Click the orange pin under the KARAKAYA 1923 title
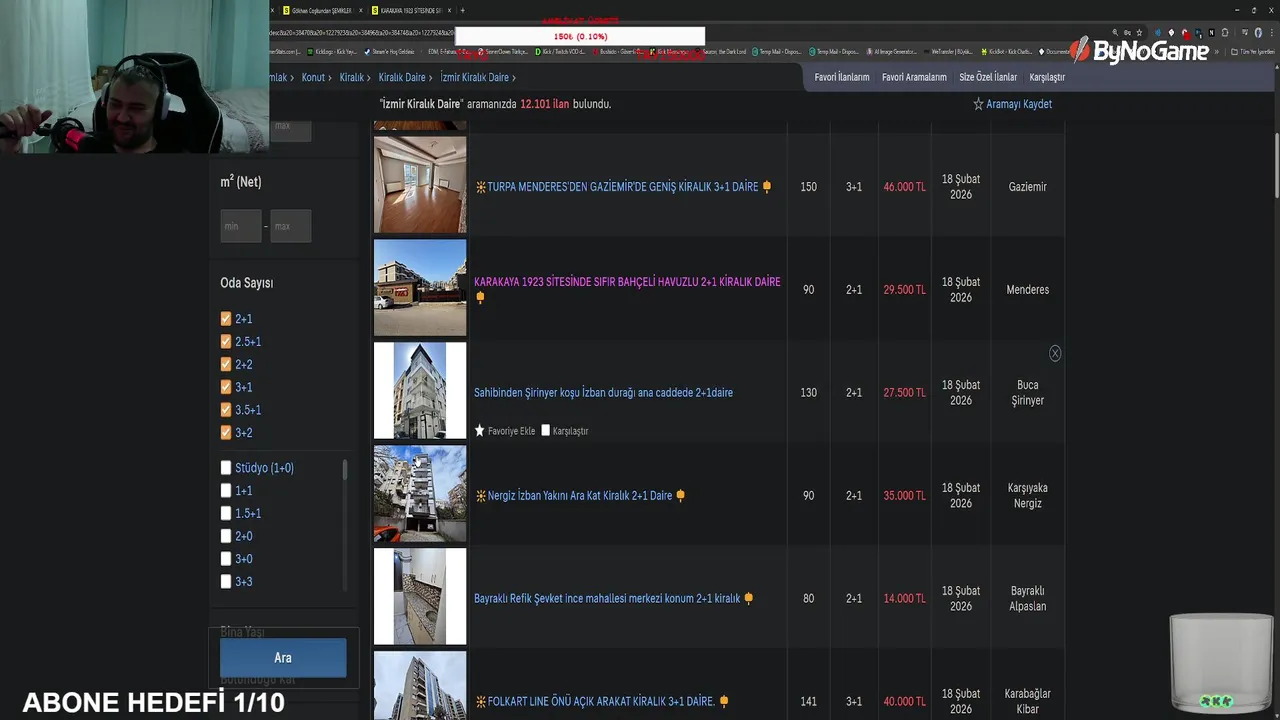Screen dimensions: 1280x720 click(x=480, y=297)
